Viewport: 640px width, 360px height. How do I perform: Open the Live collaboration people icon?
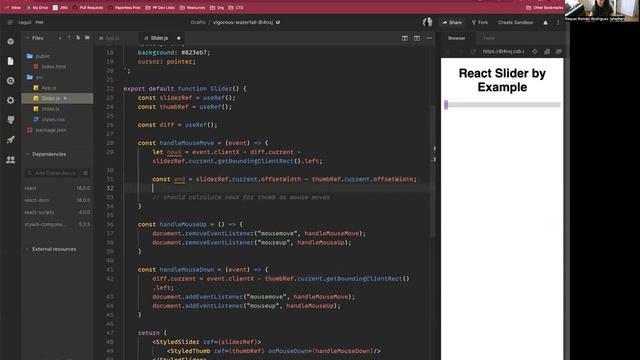tap(11, 160)
